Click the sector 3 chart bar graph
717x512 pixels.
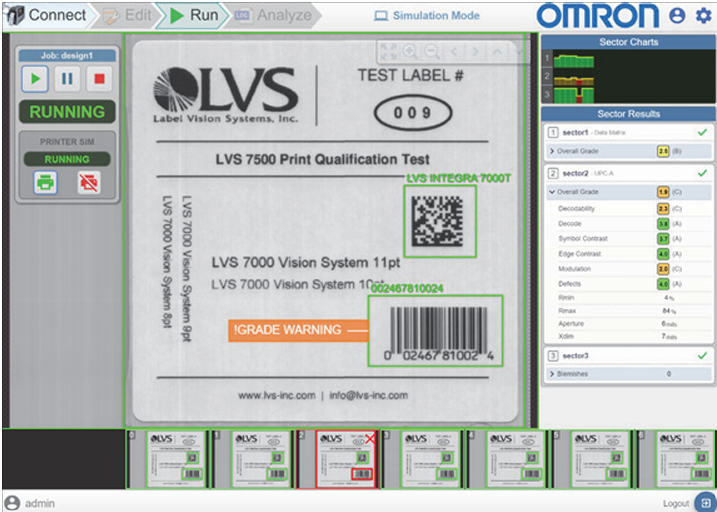coord(574,96)
